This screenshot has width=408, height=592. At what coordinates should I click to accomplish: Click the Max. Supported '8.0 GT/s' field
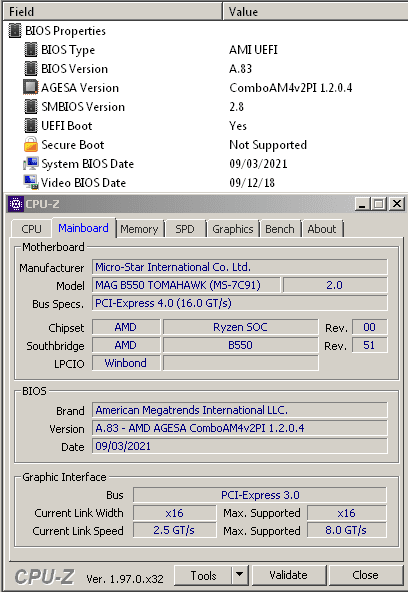347,530
